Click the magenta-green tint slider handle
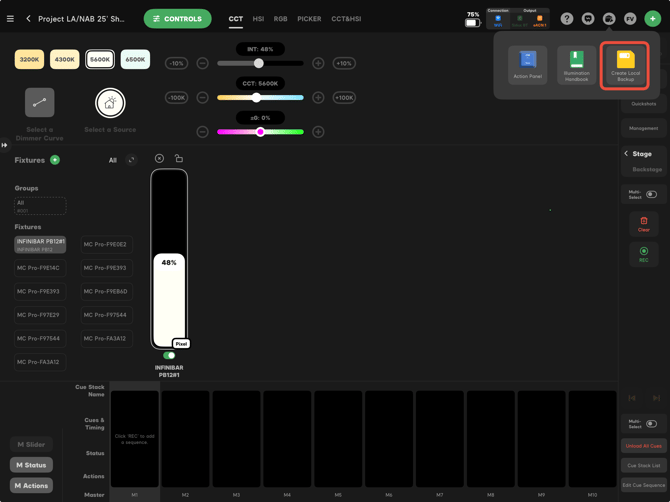Screen dimensions: 670x502 click(260, 132)
